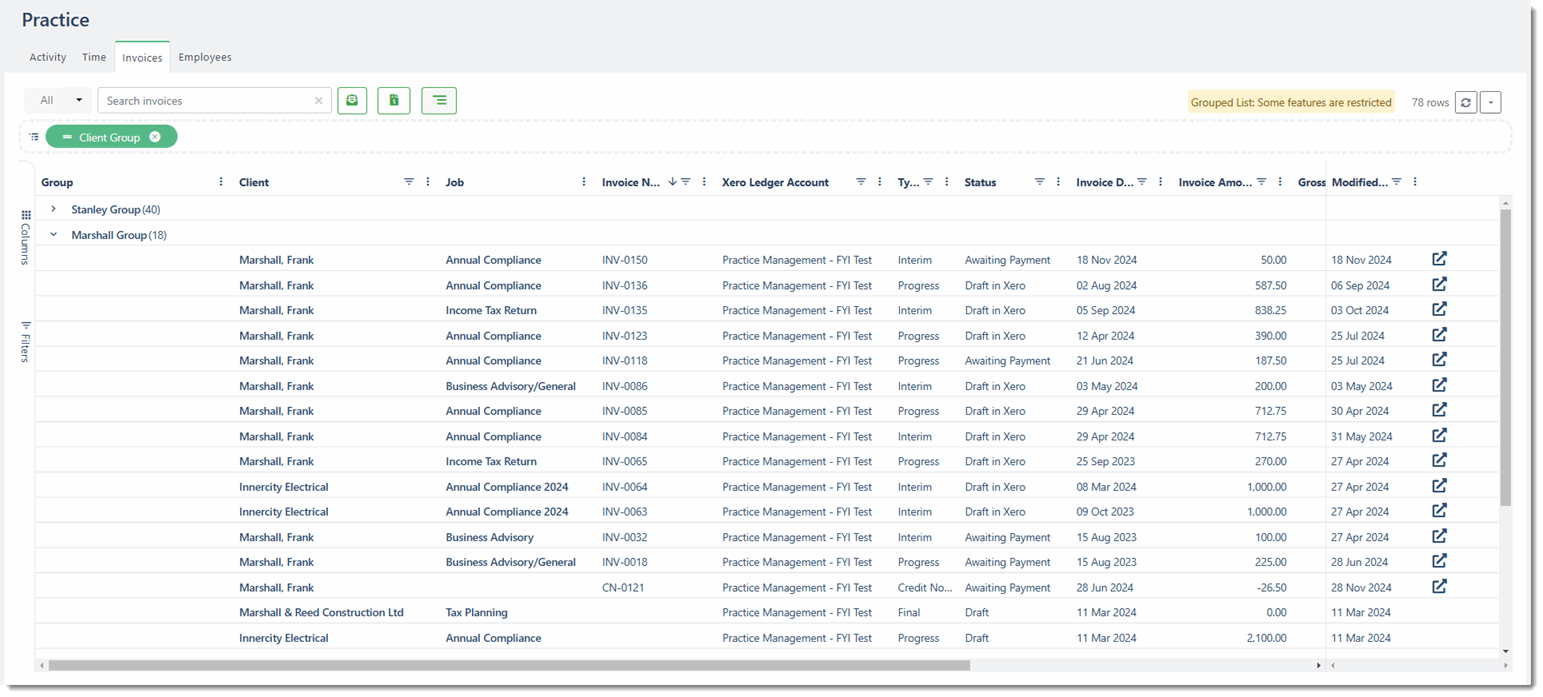The height and width of the screenshot is (697, 1543).
Task: Switch to the Activity tab
Action: [x=48, y=57]
